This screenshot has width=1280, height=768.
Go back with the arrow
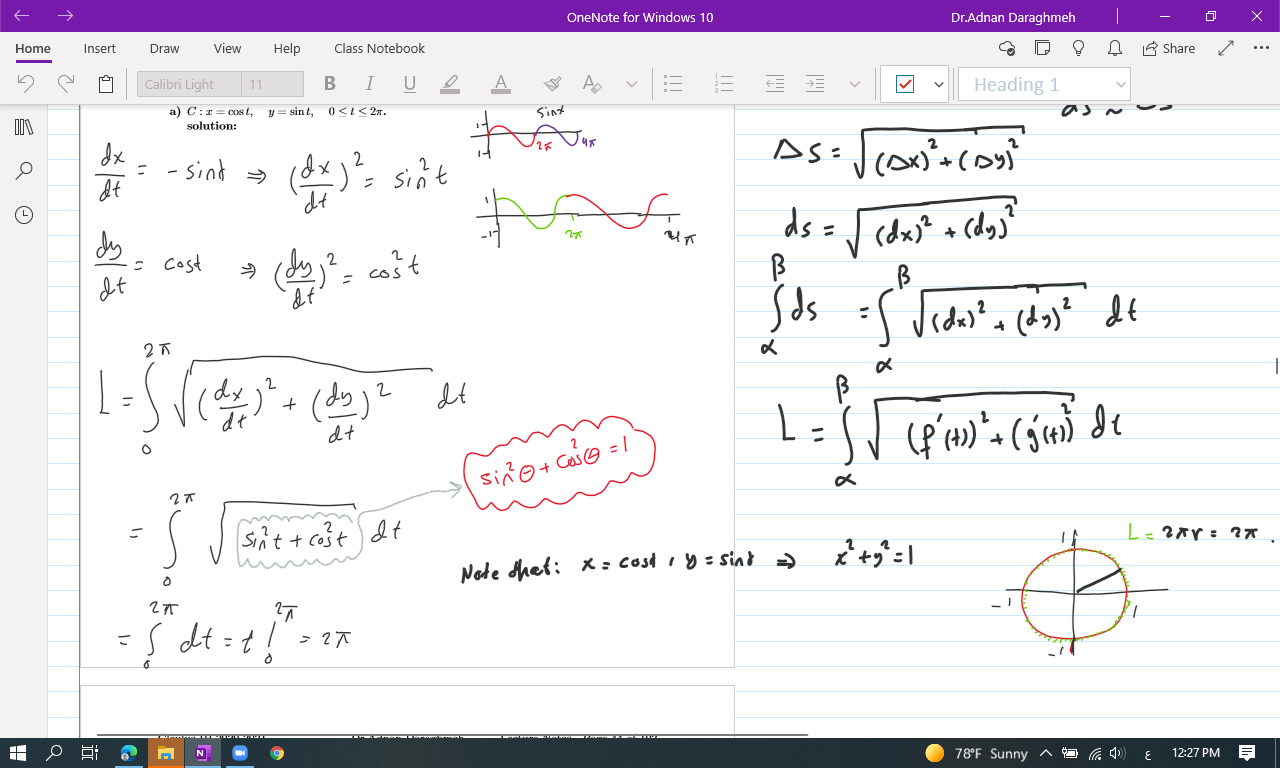pos(21,16)
